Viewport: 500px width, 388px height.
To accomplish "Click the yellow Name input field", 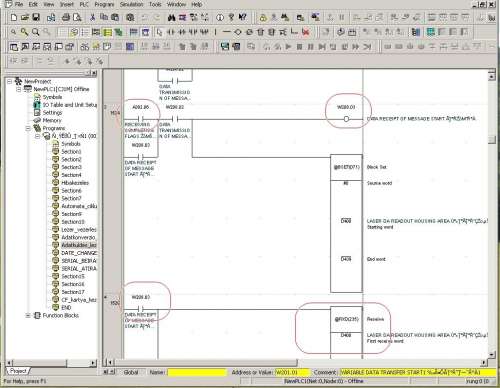I will tap(197, 372).
